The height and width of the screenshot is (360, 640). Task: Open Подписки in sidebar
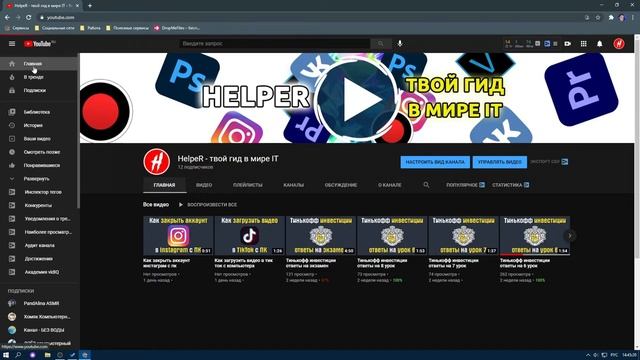coord(39,90)
